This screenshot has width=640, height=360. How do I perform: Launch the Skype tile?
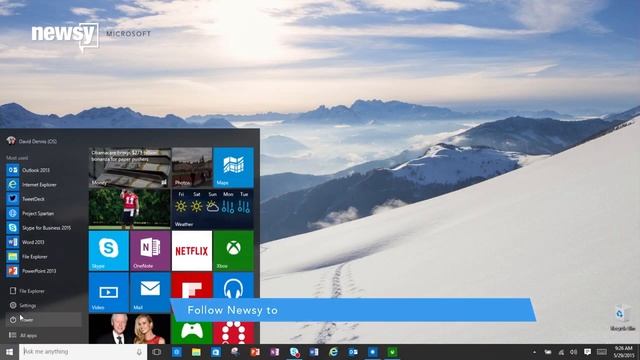[109, 251]
